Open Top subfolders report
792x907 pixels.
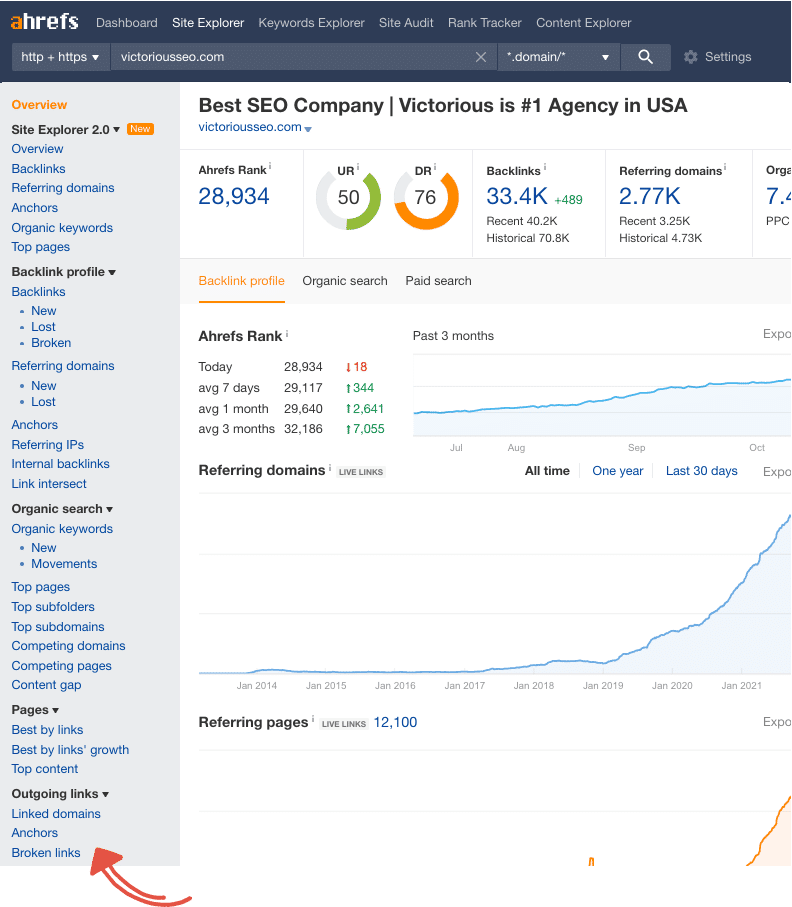53,607
